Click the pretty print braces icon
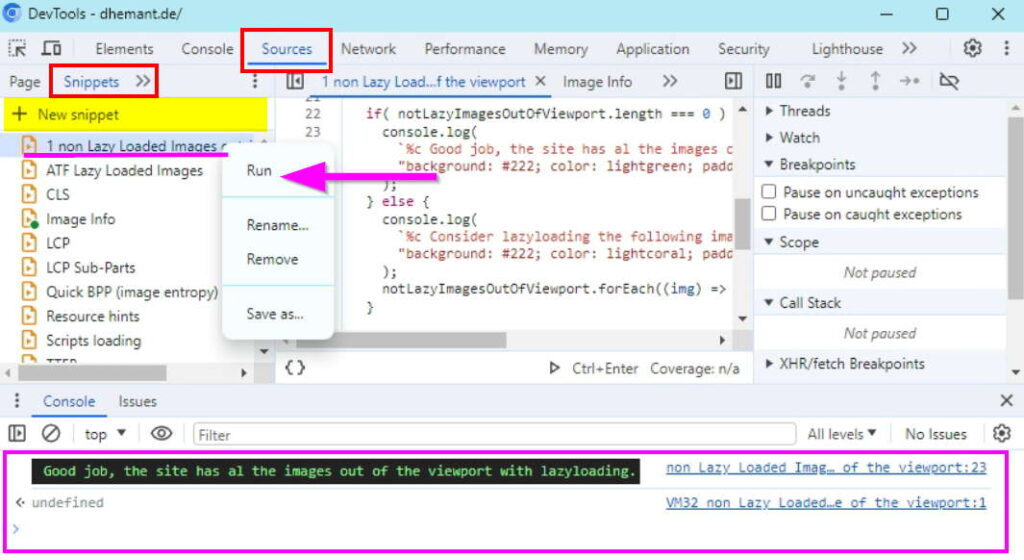 [x=295, y=368]
